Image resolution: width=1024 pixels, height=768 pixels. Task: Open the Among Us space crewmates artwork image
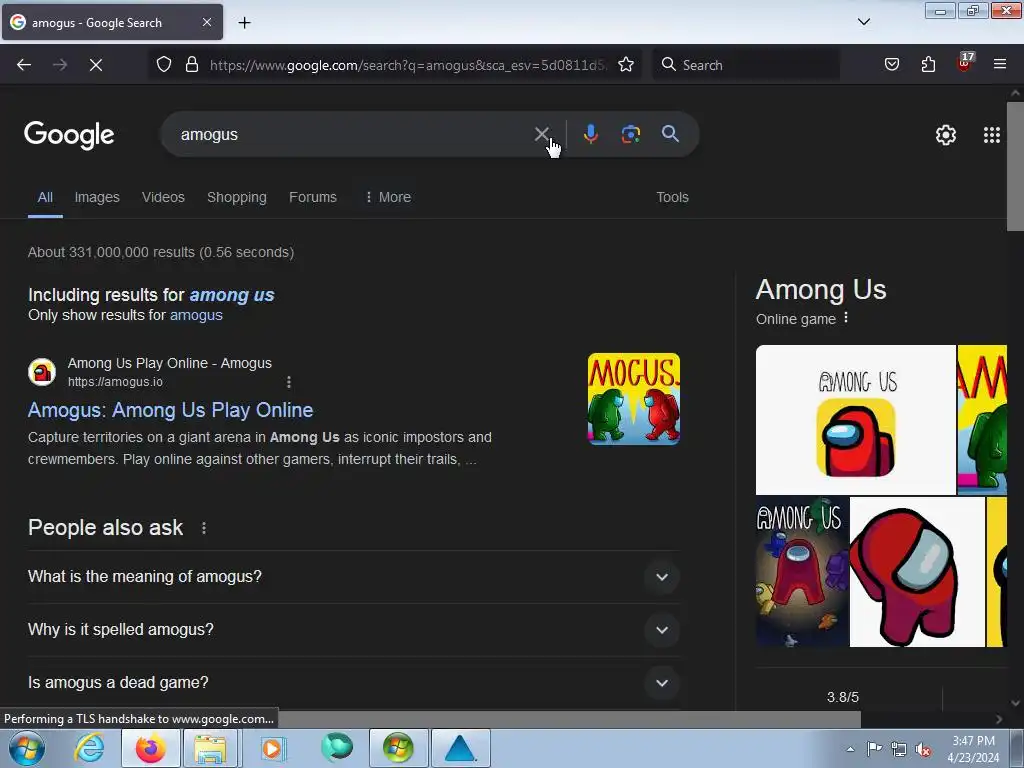(802, 572)
